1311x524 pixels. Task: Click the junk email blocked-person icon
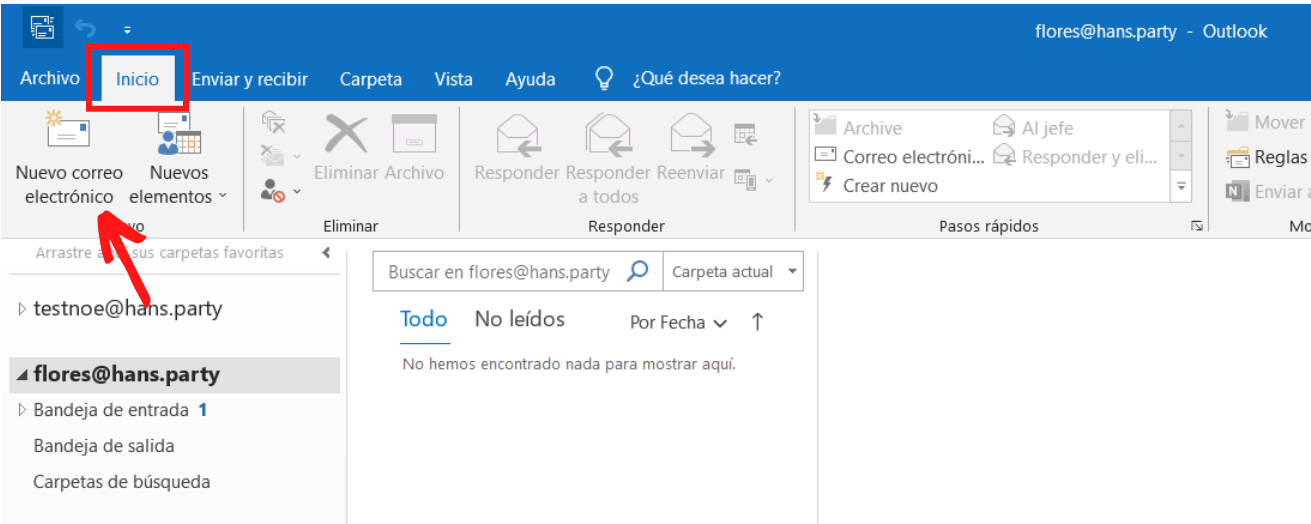pos(272,190)
